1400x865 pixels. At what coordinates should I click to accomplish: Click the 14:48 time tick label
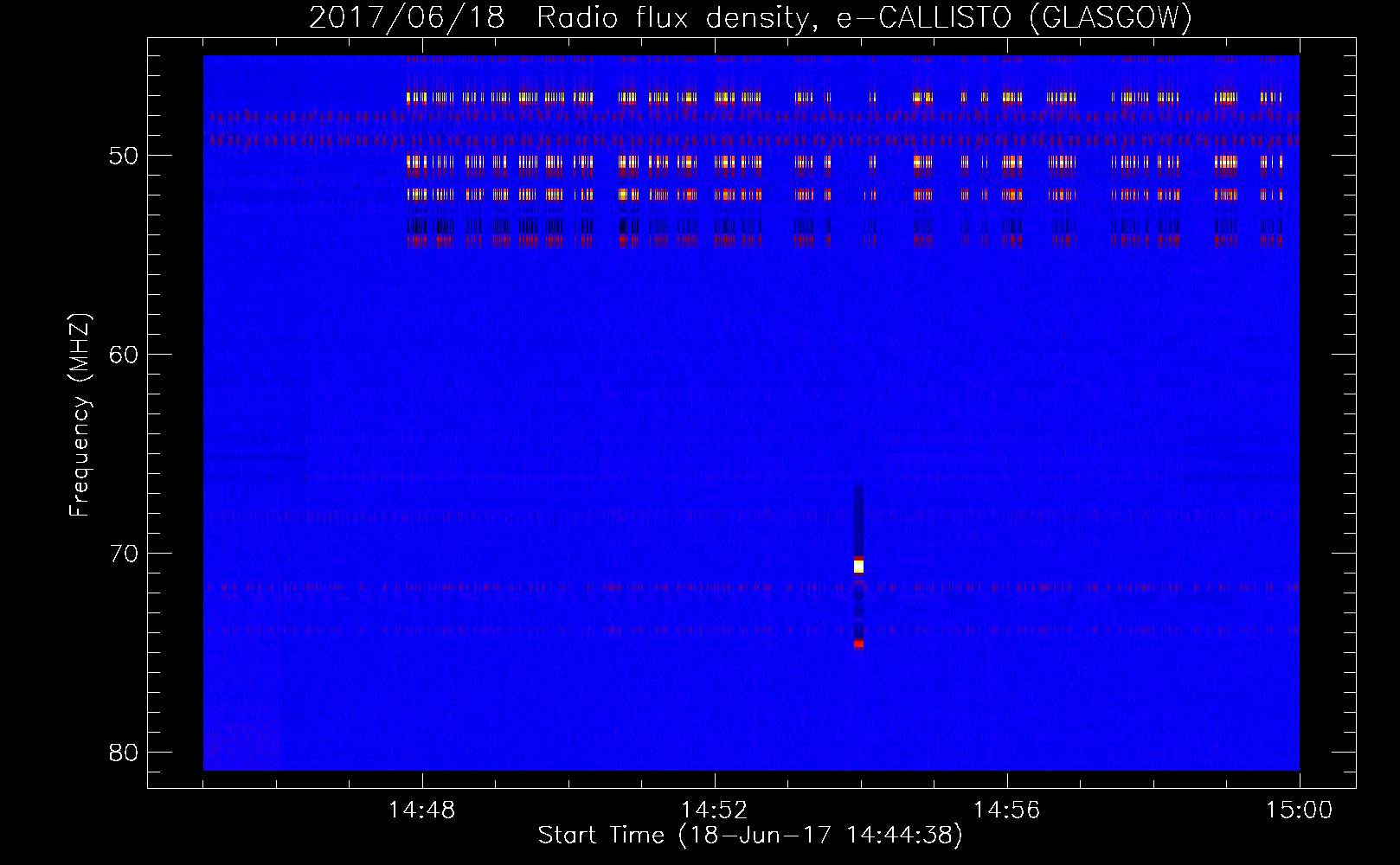422,811
